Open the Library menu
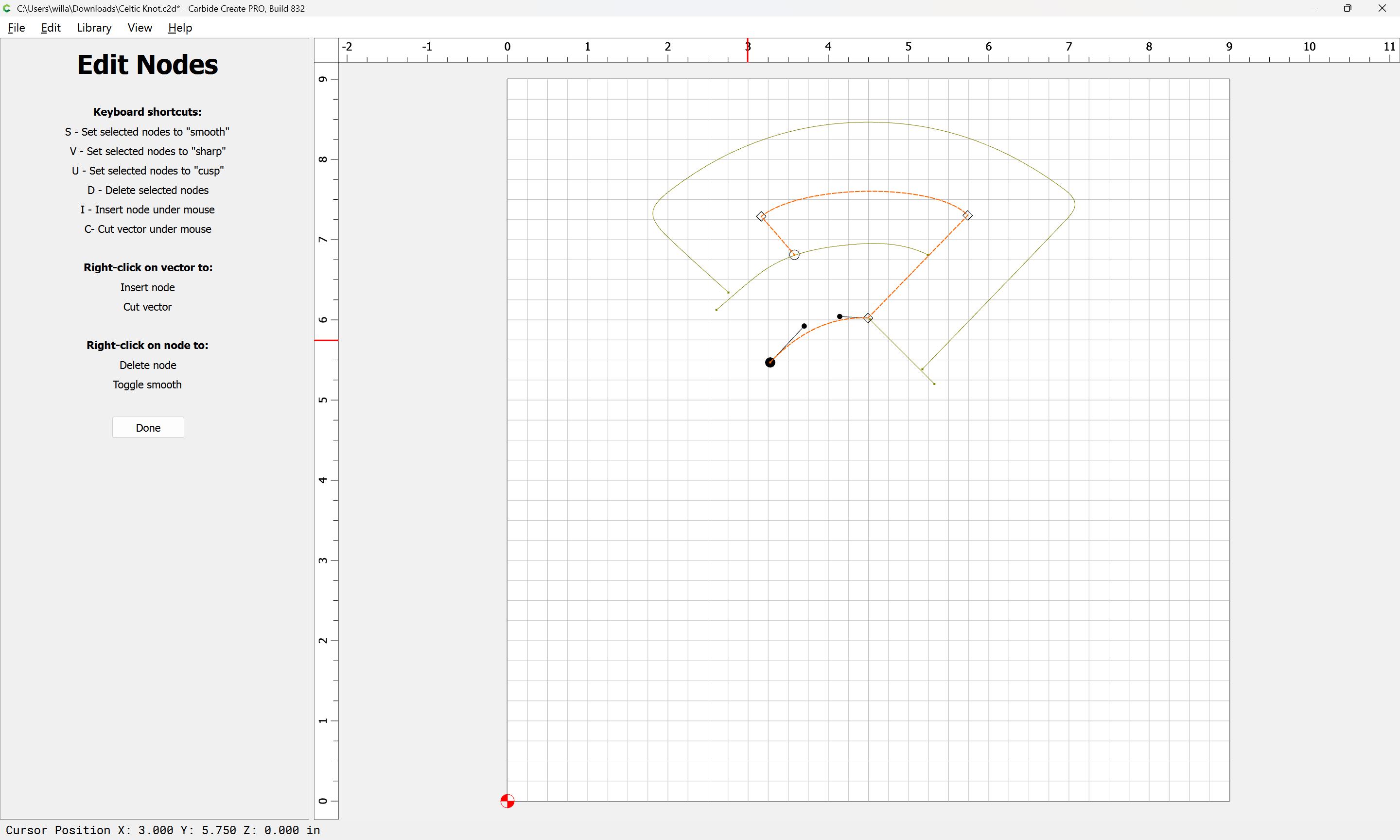Screen dimensions: 1400x840 click(94, 28)
